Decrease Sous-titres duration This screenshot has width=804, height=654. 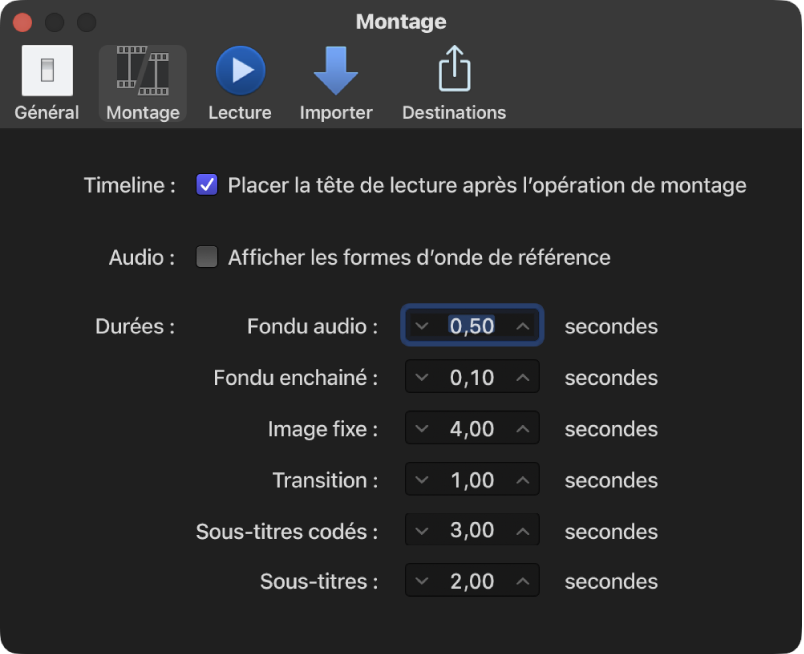[421, 581]
